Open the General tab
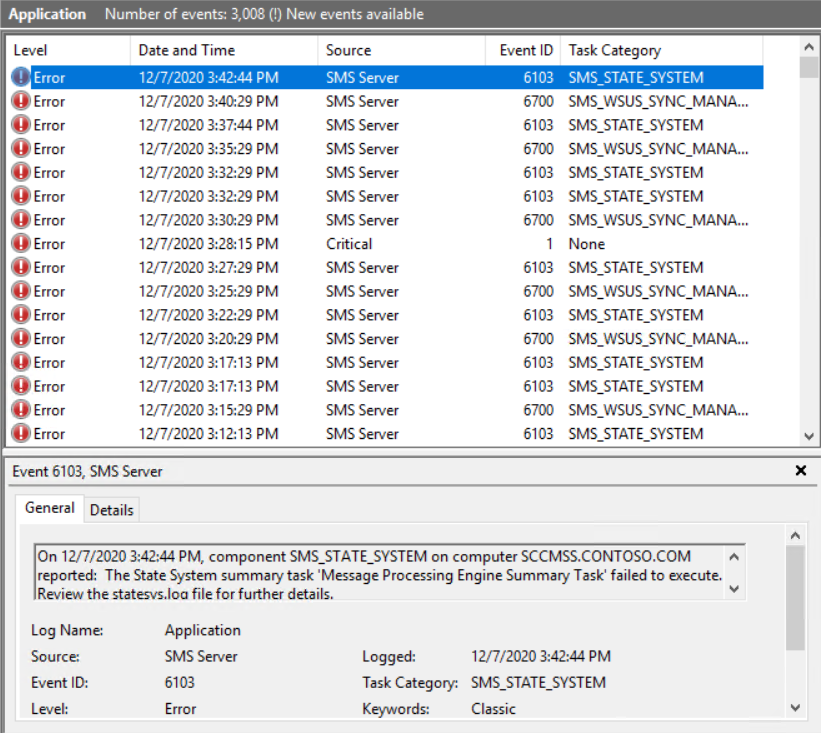The image size is (821, 733). pos(50,508)
